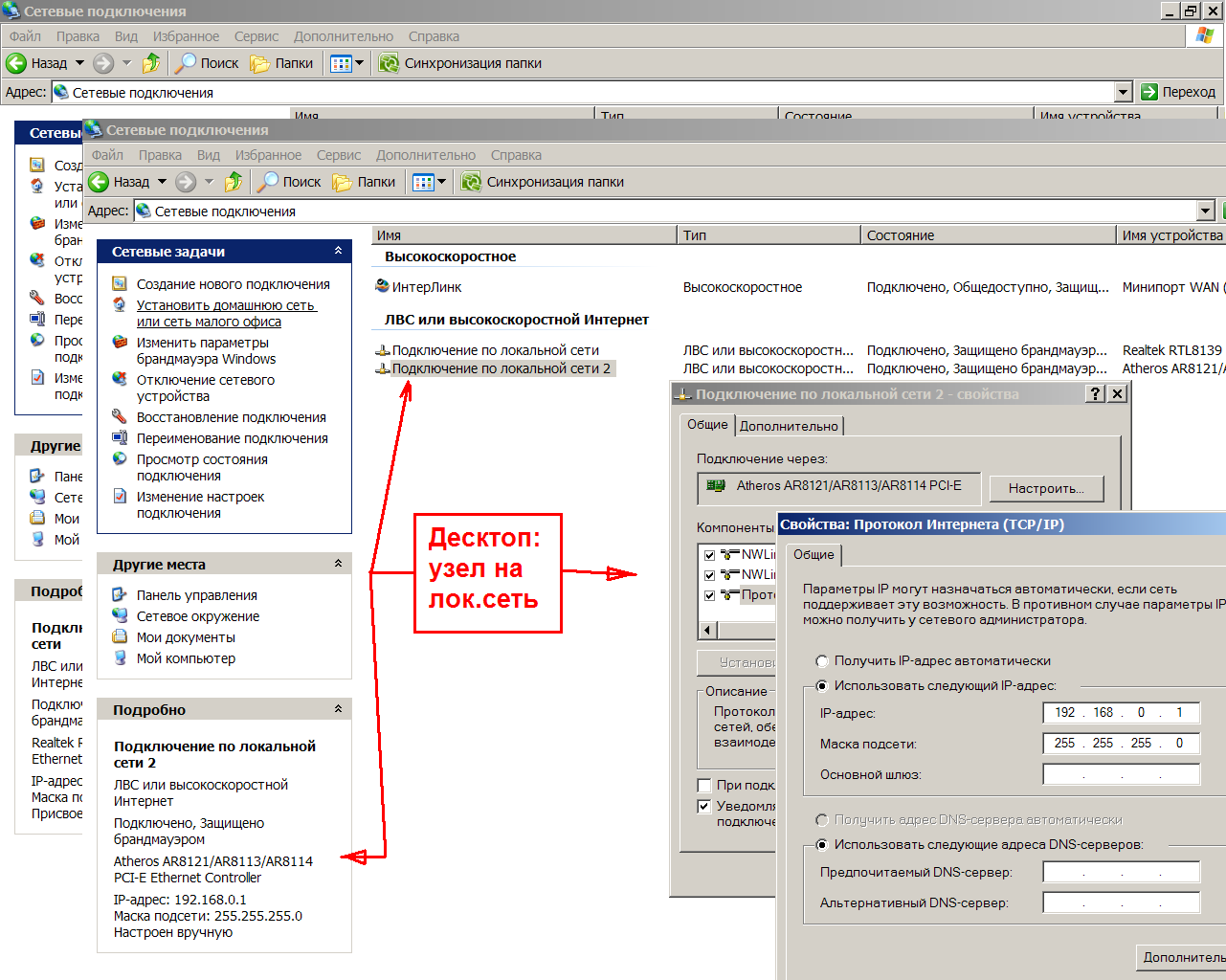
Task: Click the Search magnifier icon in inner toolbar
Action: 269,182
